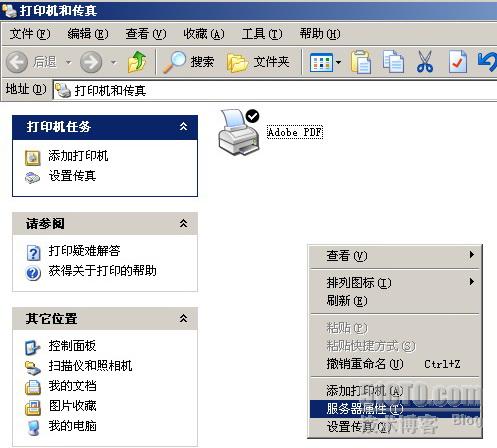Click the printing help blue question icon
497x448 pixels.
tap(33, 273)
